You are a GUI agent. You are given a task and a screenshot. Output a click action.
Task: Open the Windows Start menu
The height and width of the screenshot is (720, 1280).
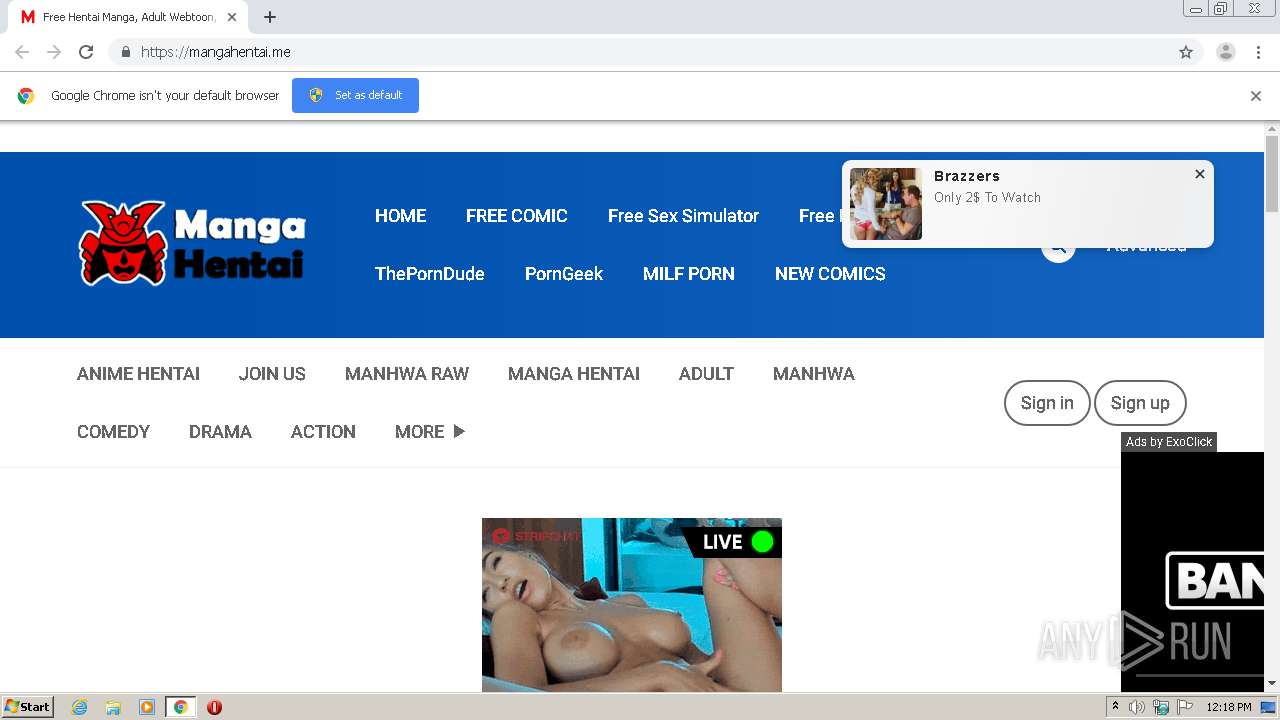click(28, 707)
